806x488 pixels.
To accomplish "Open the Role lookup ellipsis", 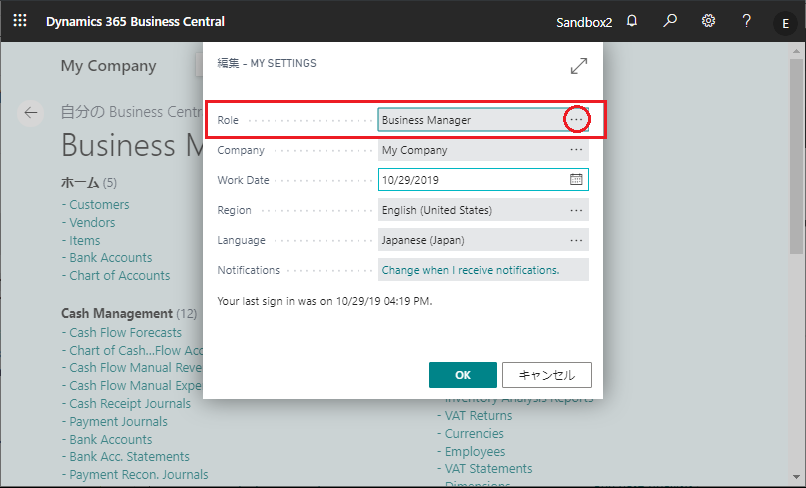I will coord(576,120).
